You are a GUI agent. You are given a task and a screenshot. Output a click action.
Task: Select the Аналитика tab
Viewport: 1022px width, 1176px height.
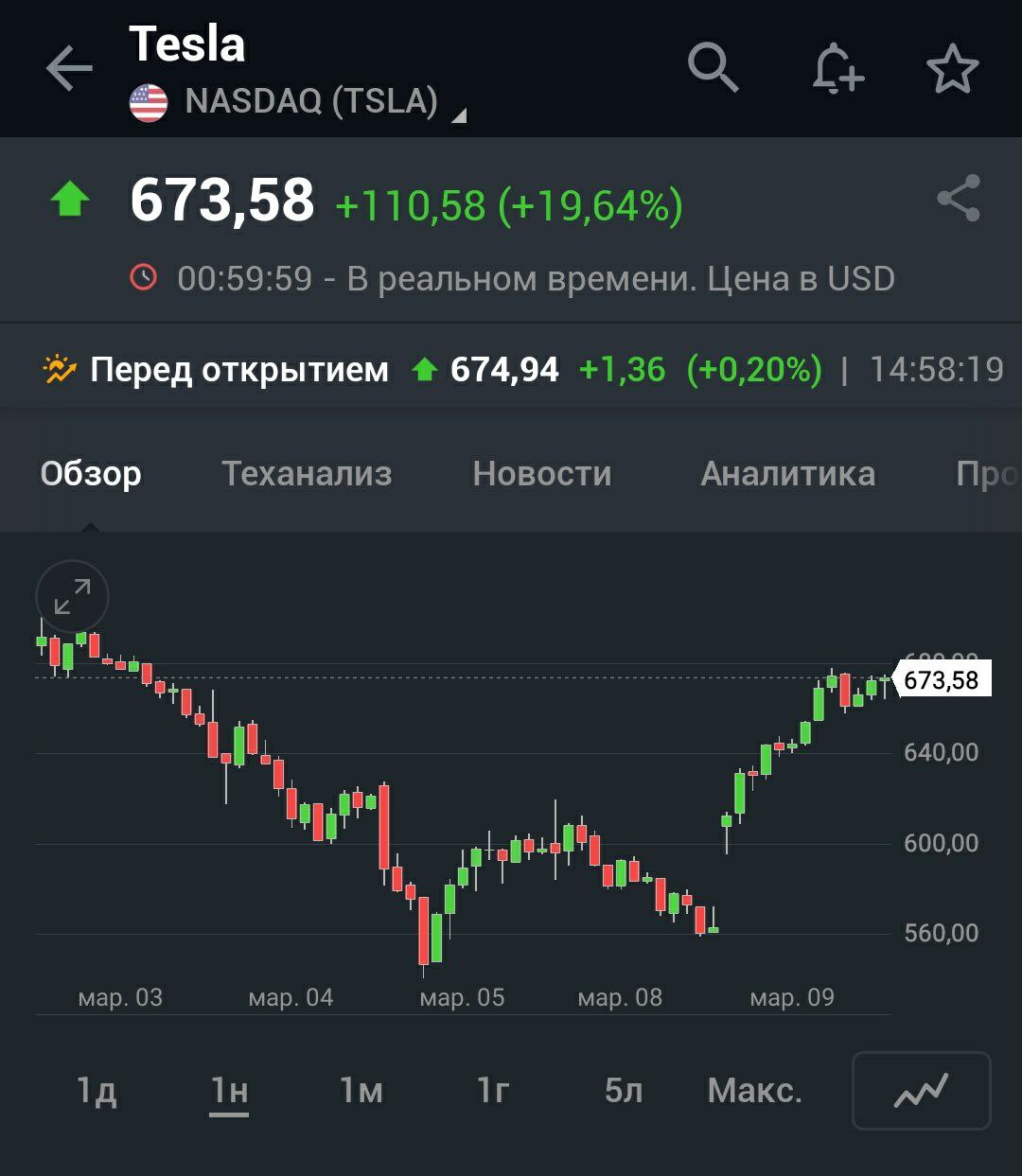tap(787, 473)
